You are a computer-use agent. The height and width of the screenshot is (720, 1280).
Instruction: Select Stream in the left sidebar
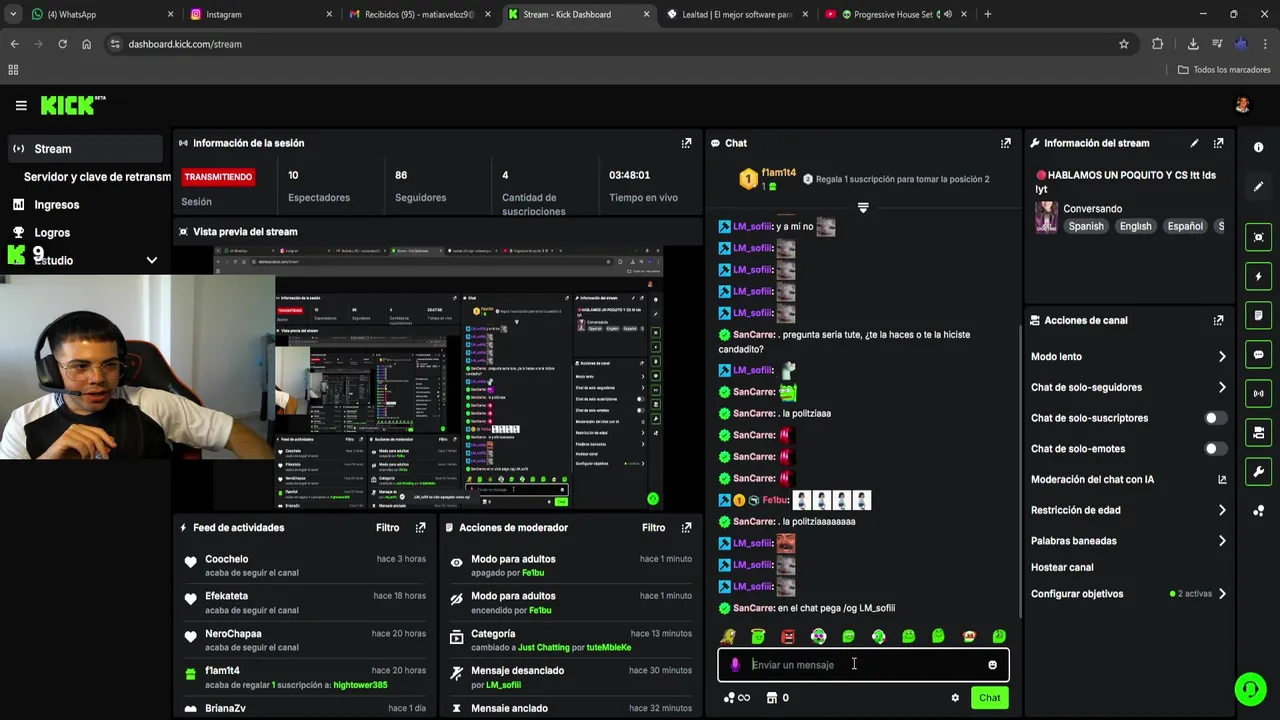tap(84, 149)
